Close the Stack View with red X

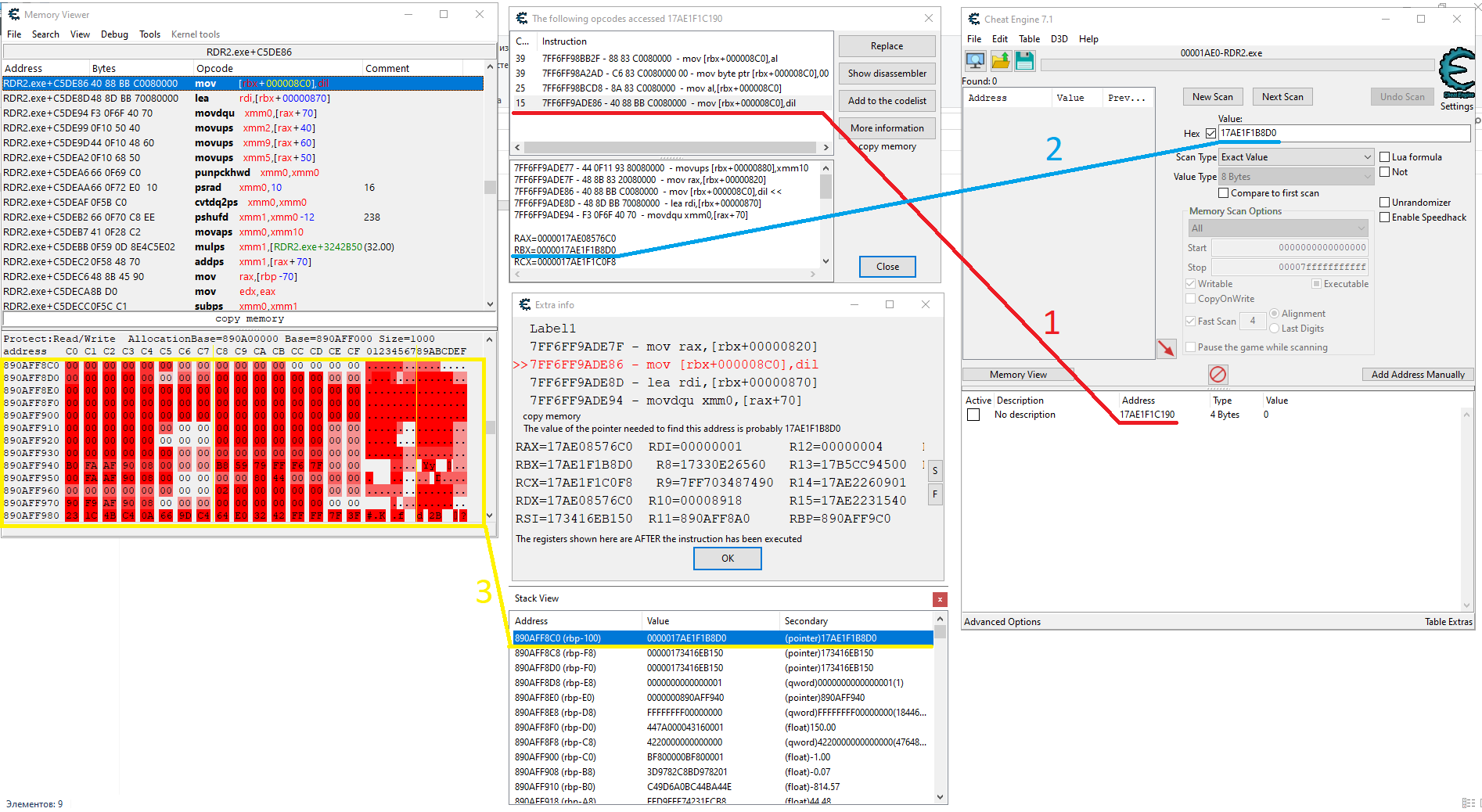pyautogui.click(x=940, y=599)
